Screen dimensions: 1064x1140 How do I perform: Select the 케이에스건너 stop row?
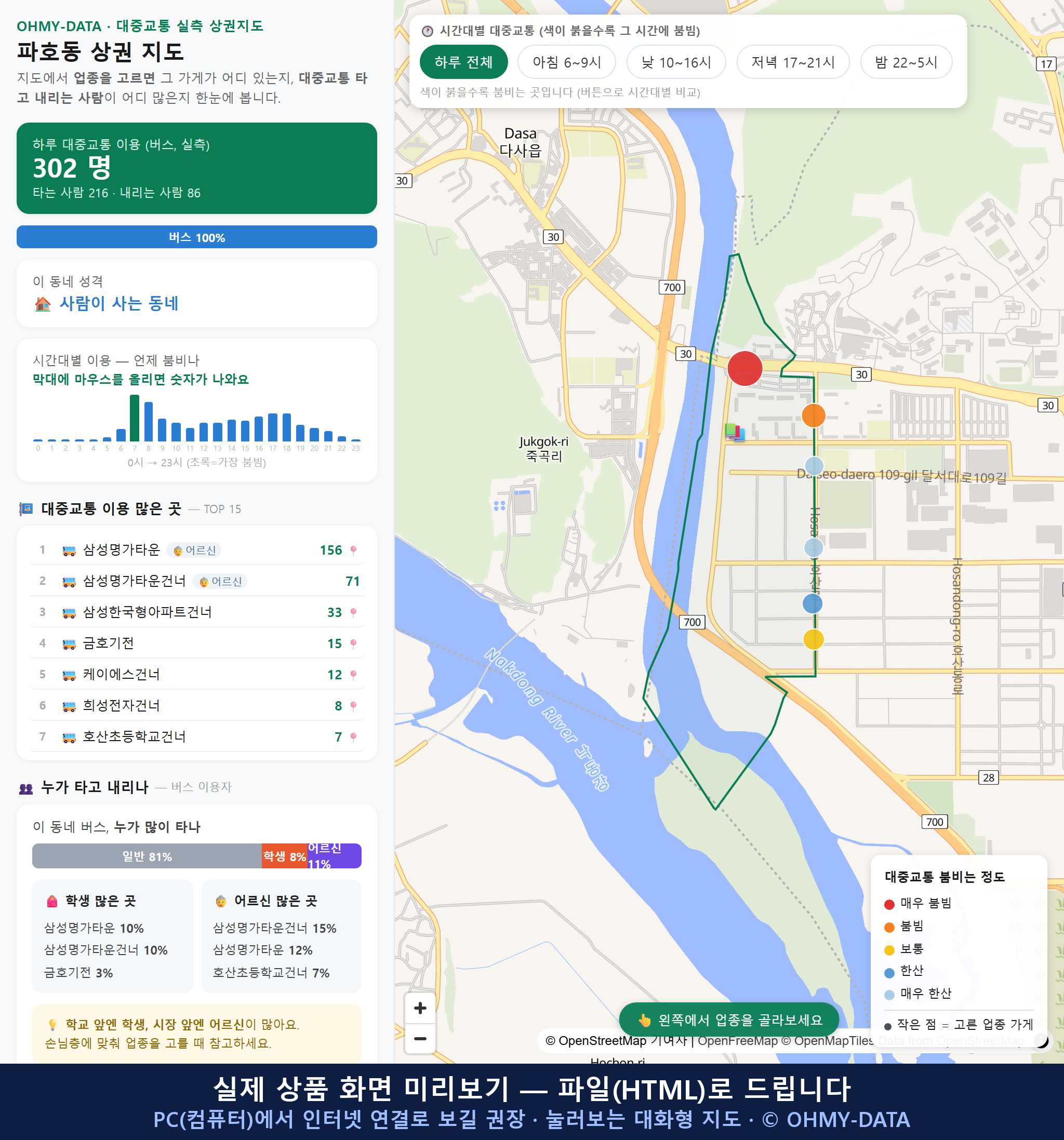coord(197,674)
